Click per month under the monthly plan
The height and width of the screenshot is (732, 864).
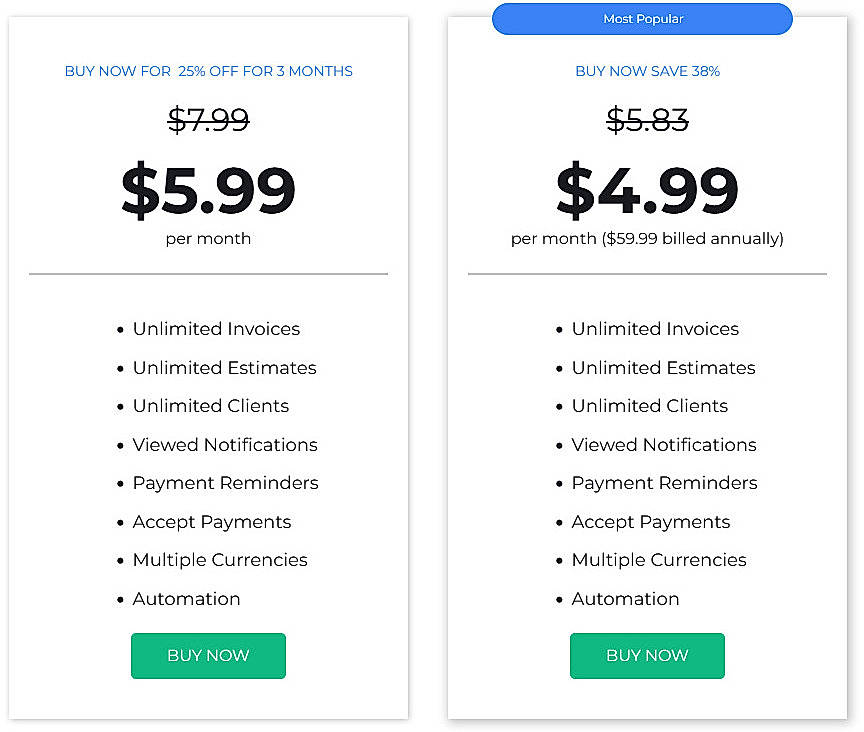click(x=208, y=238)
